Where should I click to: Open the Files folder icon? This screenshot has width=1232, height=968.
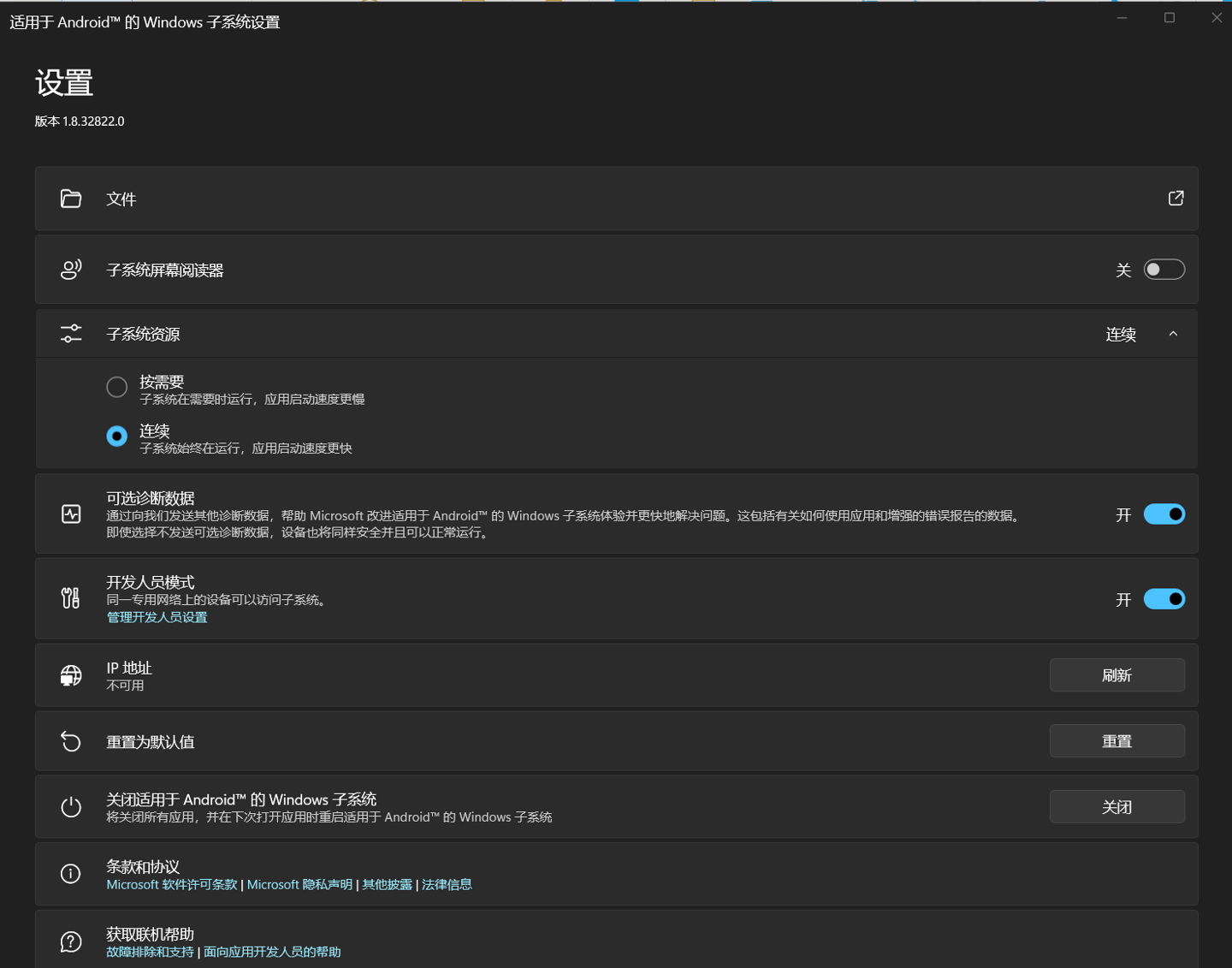tap(70, 198)
